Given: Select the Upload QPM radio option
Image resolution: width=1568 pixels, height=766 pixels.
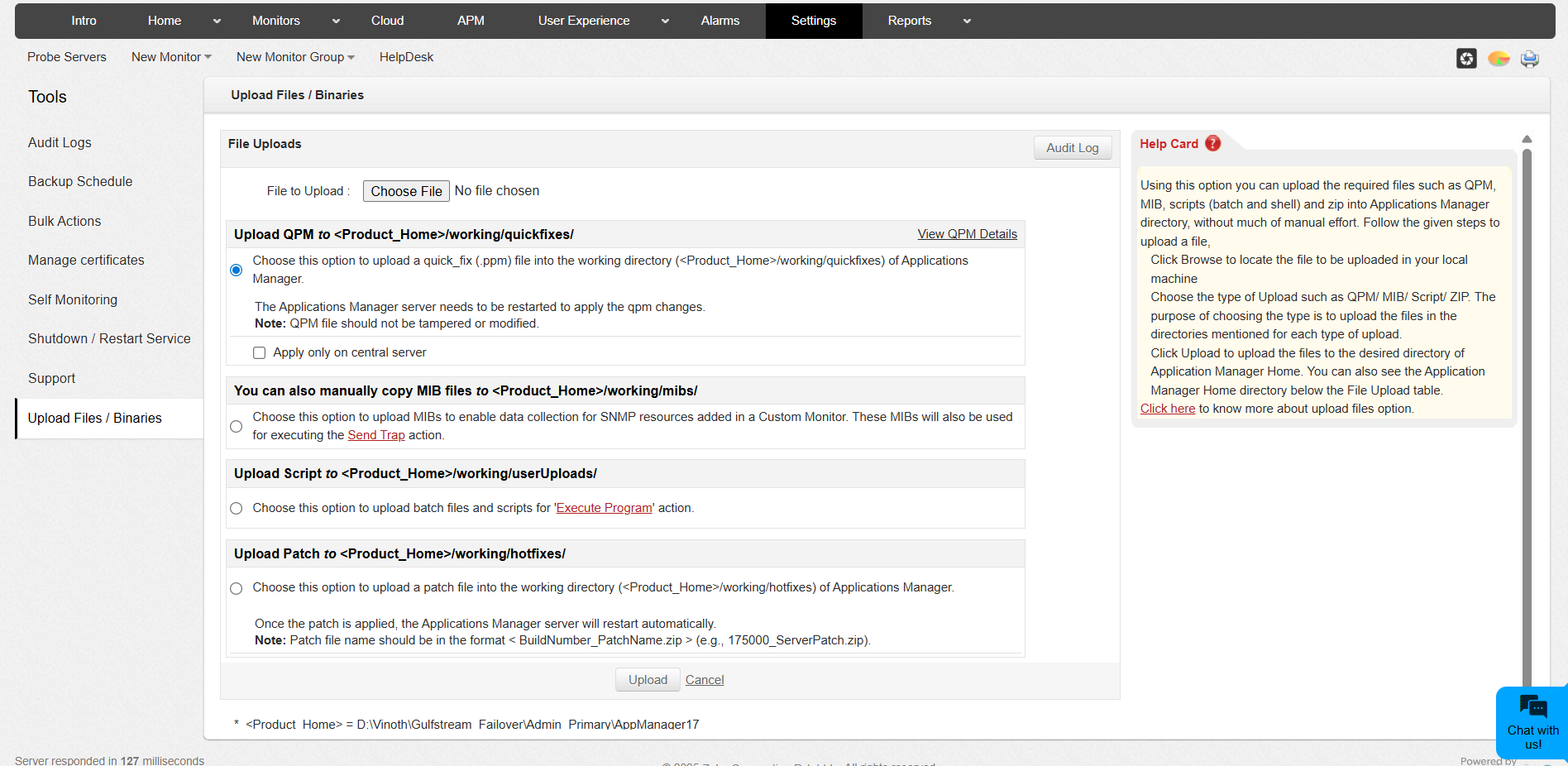Looking at the screenshot, I should (237, 270).
